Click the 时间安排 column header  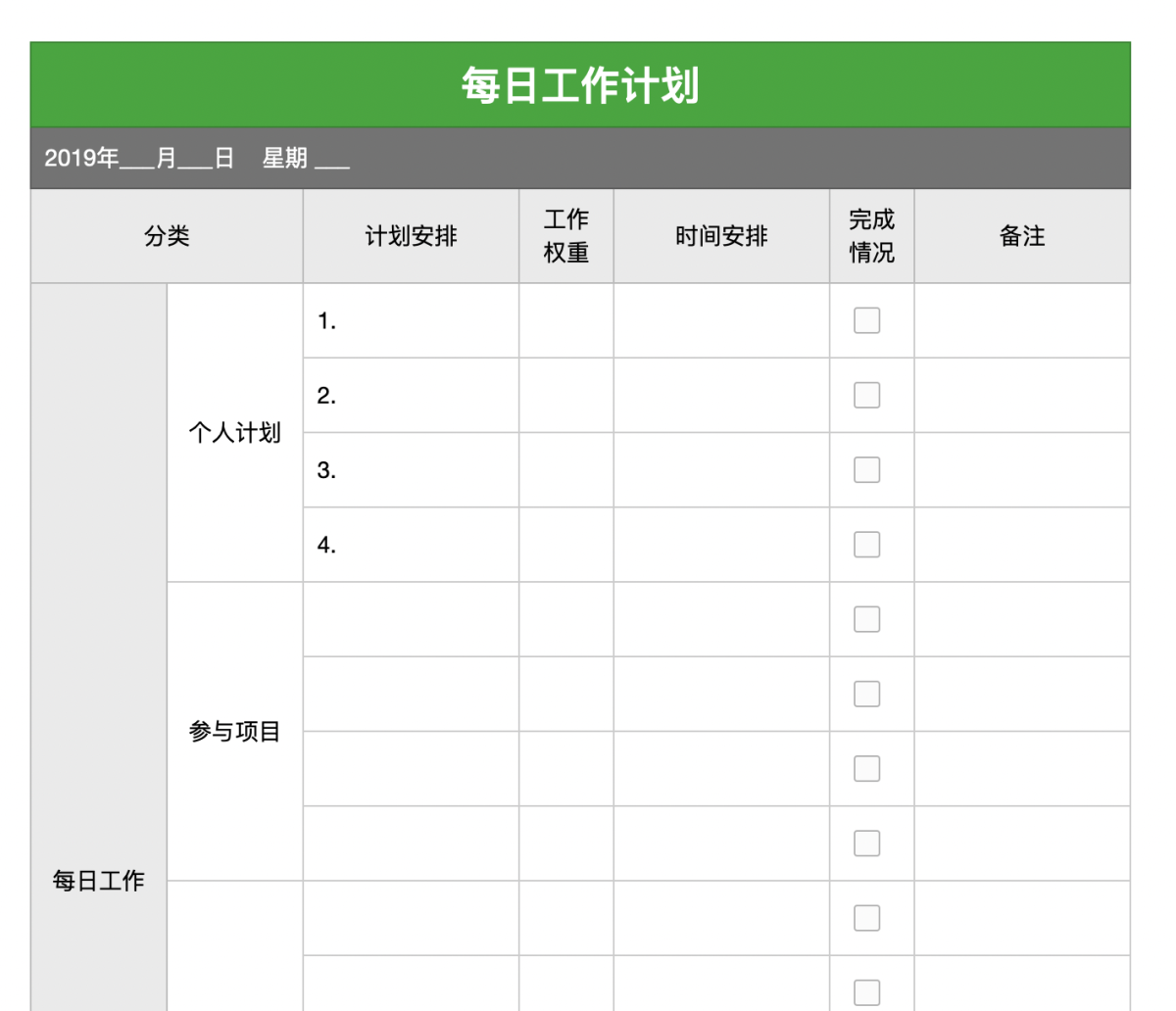coord(721,236)
